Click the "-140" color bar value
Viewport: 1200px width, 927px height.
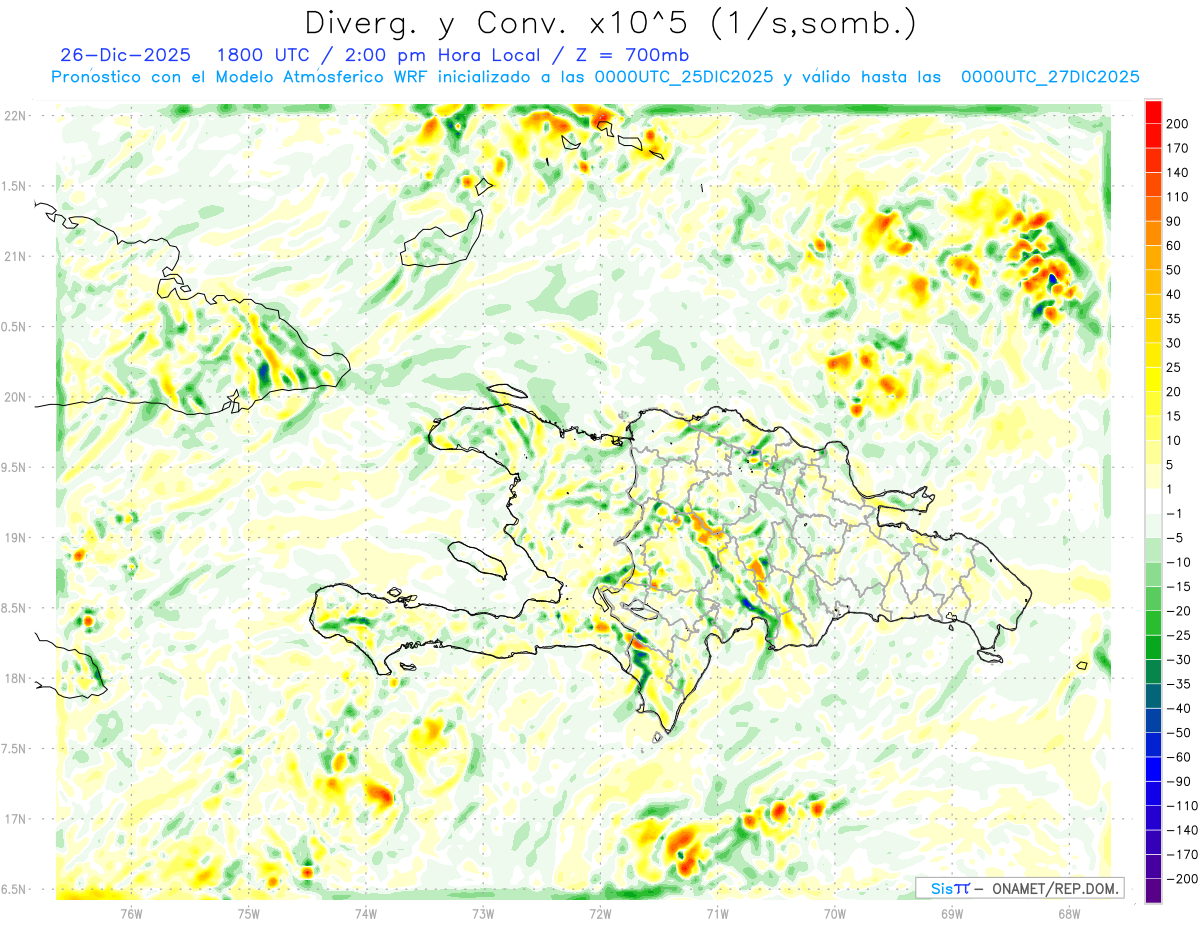pos(1183,831)
